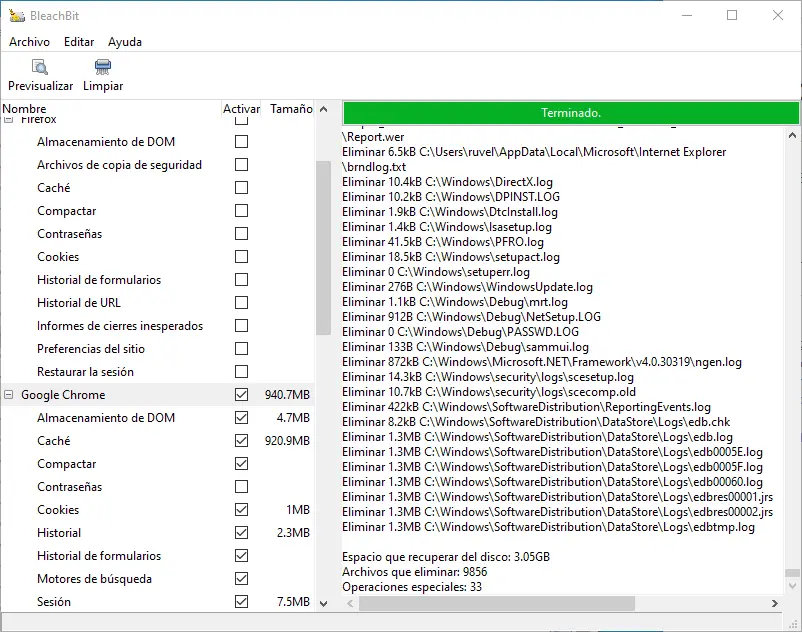This screenshot has height=632, width=802.
Task: Select Restaurar la sesión tree item
Action: [x=85, y=372]
